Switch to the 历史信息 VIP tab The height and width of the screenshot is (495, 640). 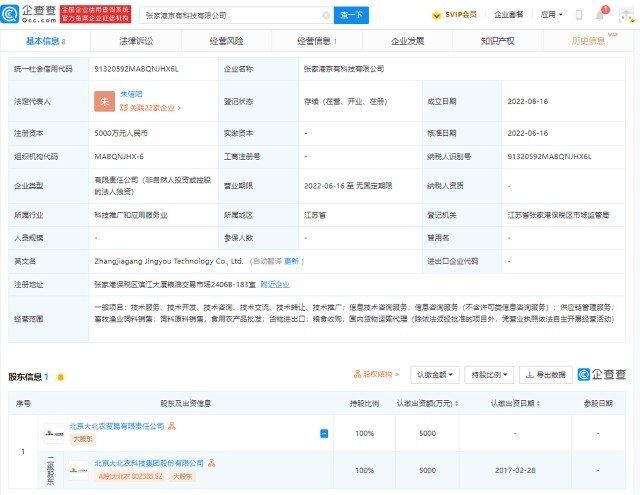tap(589, 41)
